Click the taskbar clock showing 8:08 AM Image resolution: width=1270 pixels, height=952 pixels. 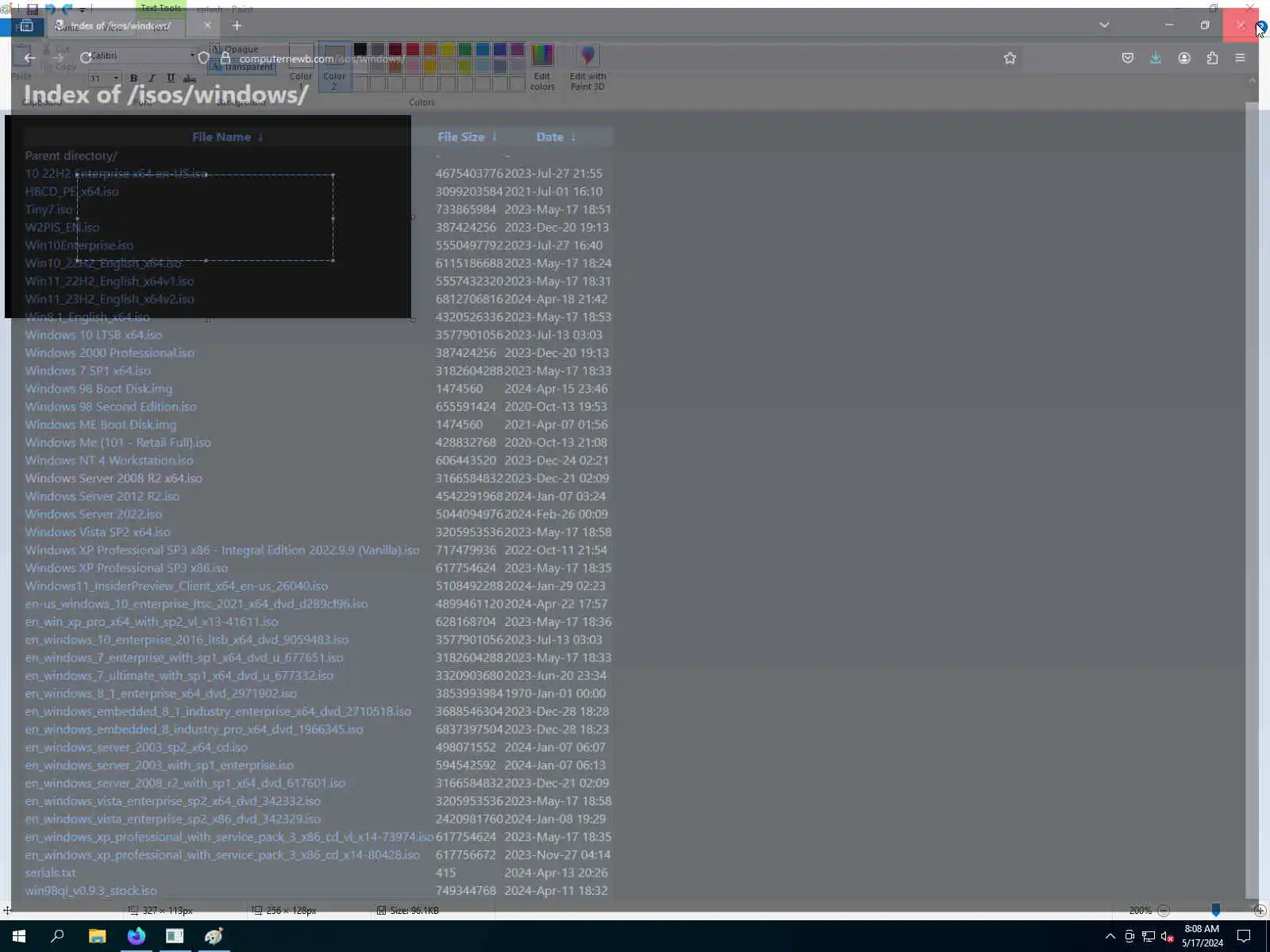(x=1202, y=936)
